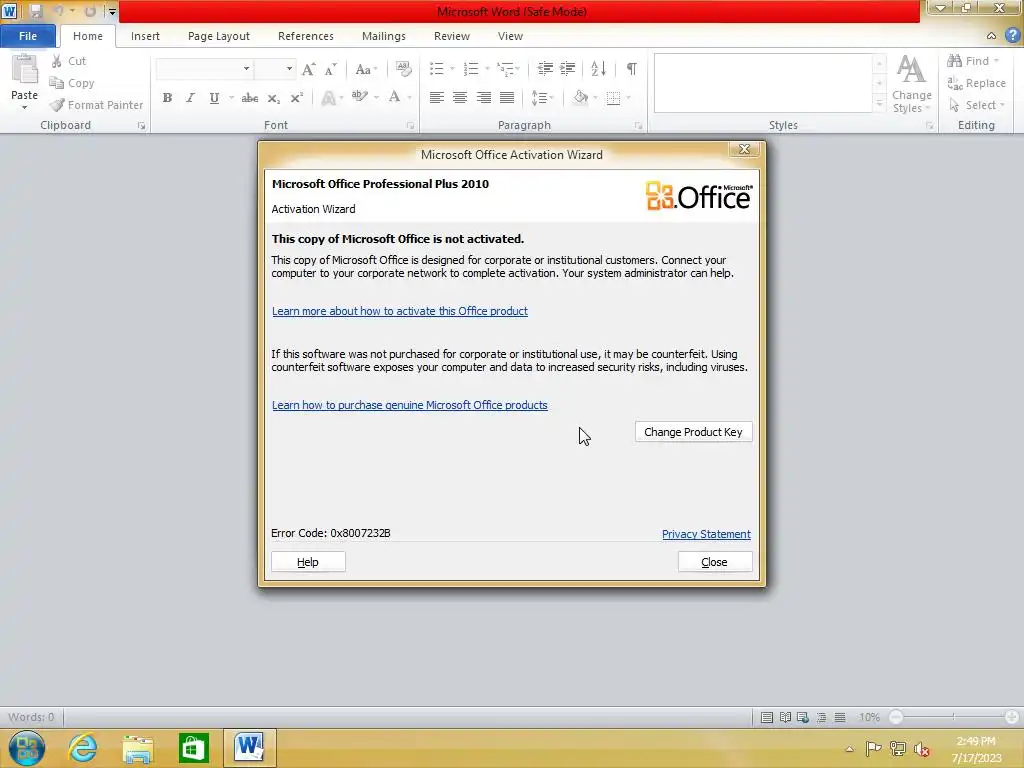Viewport: 1024px width, 768px height.
Task: Center the text alignment
Action: 460,98
